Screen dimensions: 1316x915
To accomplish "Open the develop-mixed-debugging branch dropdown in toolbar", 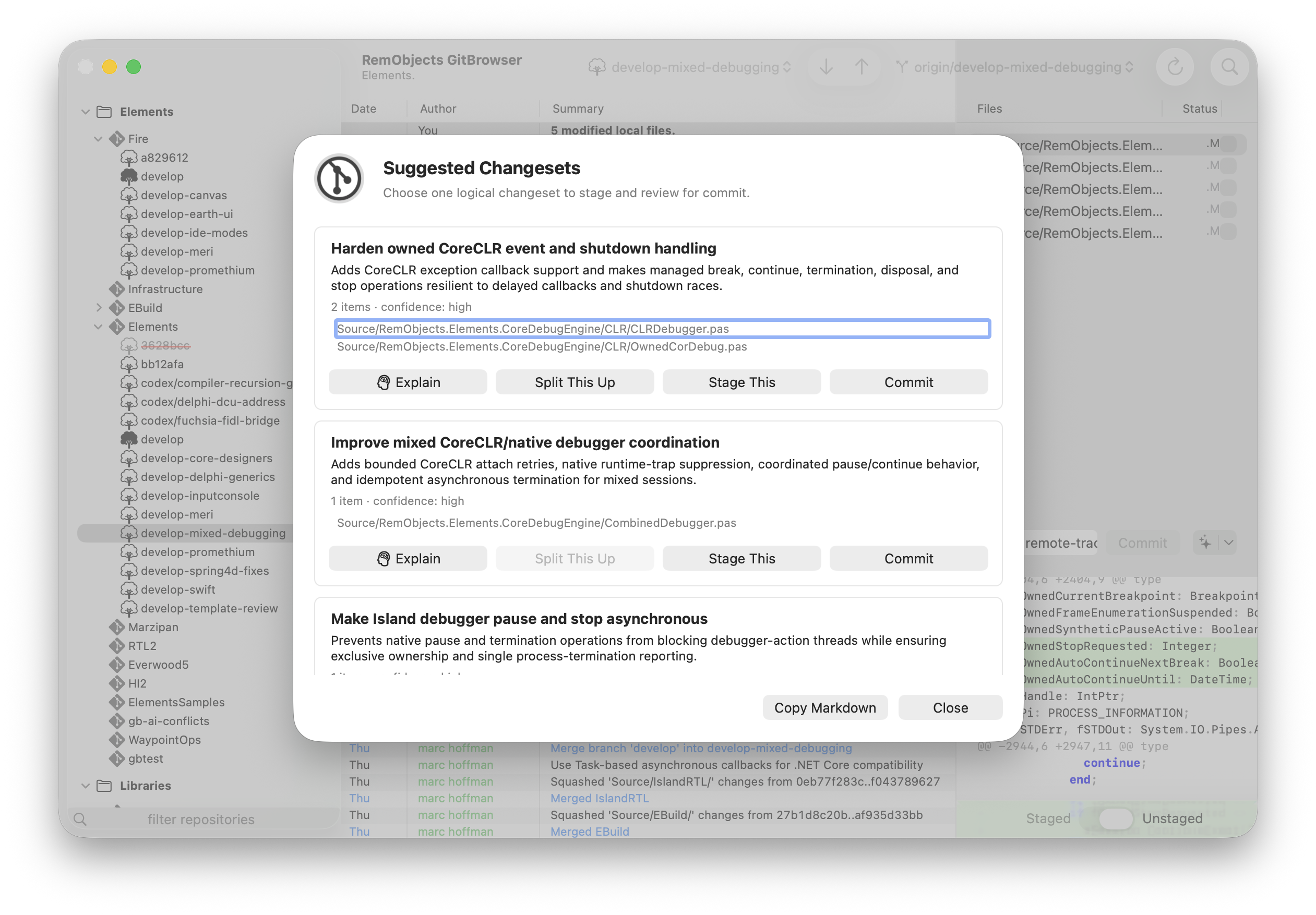I will click(x=689, y=67).
